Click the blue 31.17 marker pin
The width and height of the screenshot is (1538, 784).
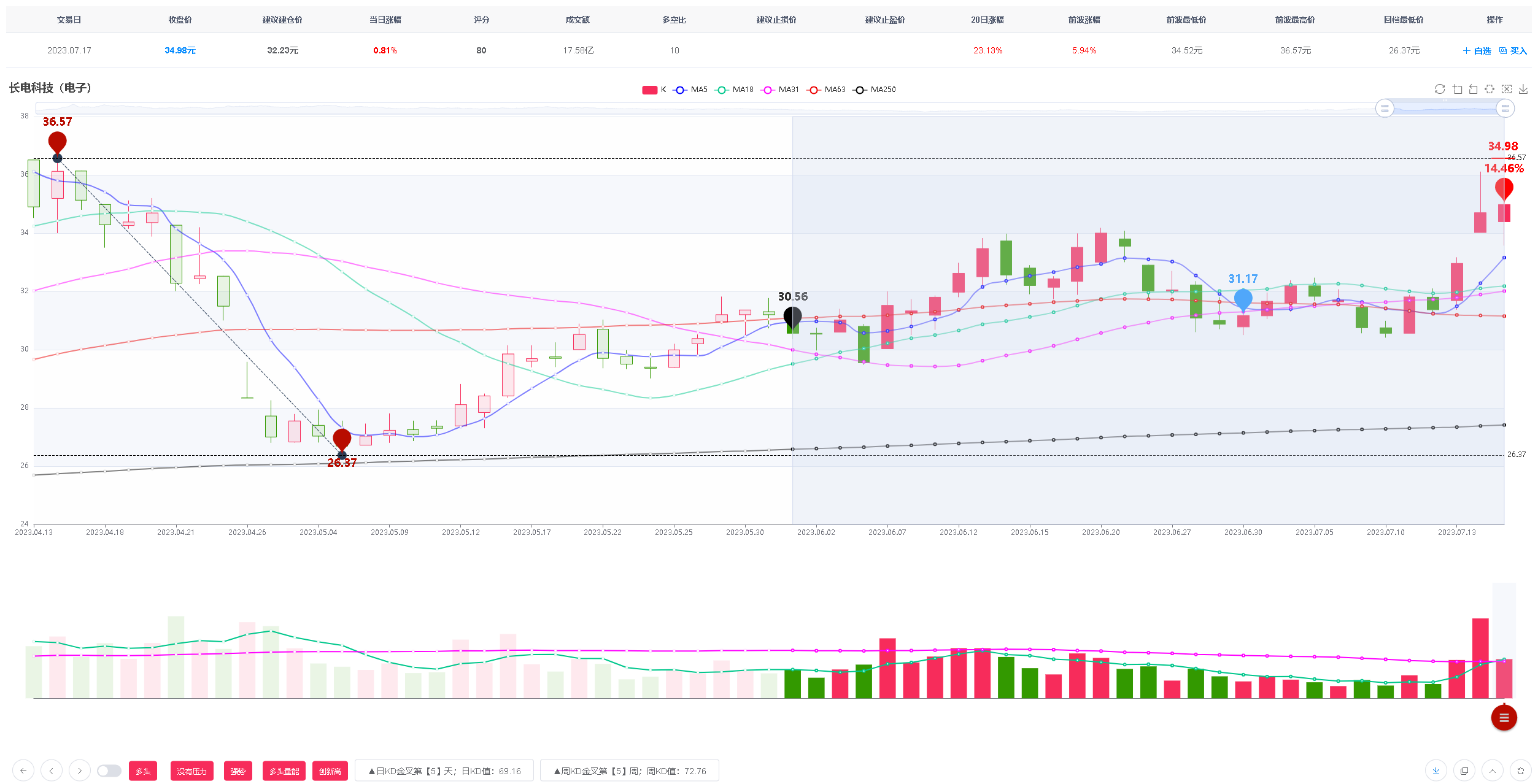[x=1243, y=299]
